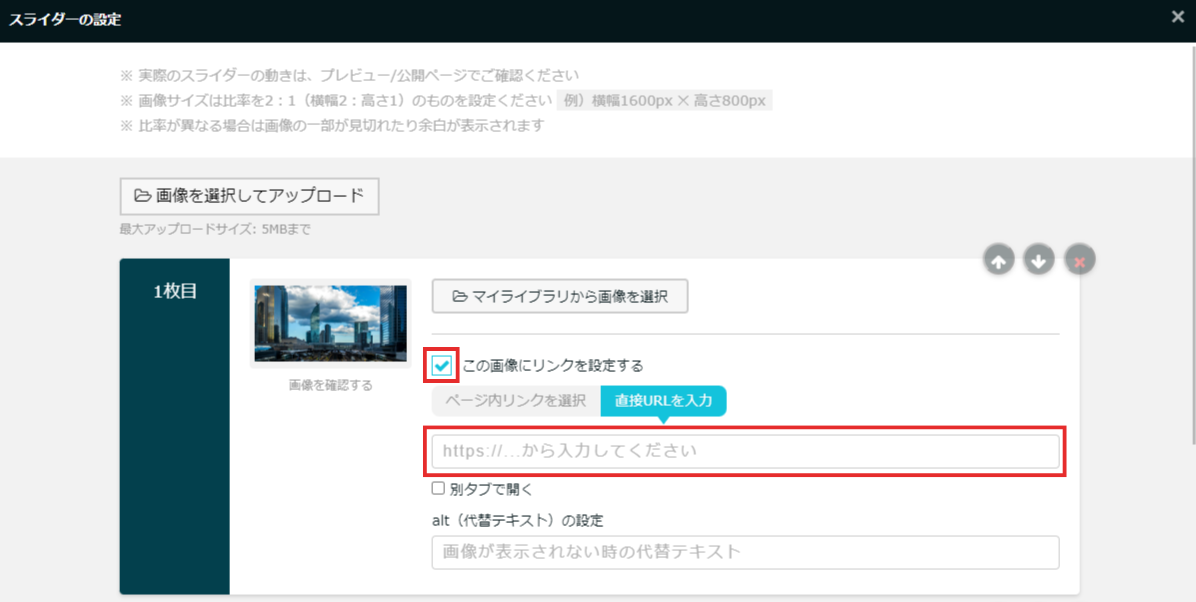Delete slide 1 with red X icon
The width and height of the screenshot is (1196, 602).
click(x=1079, y=259)
